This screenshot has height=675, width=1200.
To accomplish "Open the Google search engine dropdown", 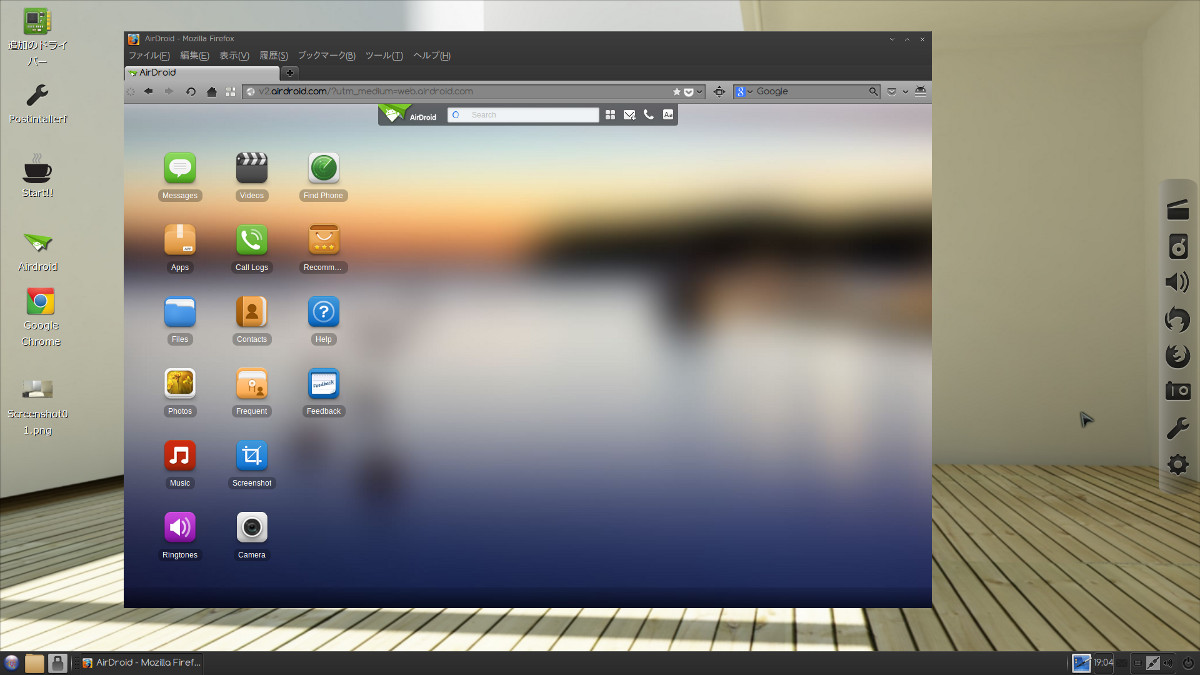I will pos(745,91).
